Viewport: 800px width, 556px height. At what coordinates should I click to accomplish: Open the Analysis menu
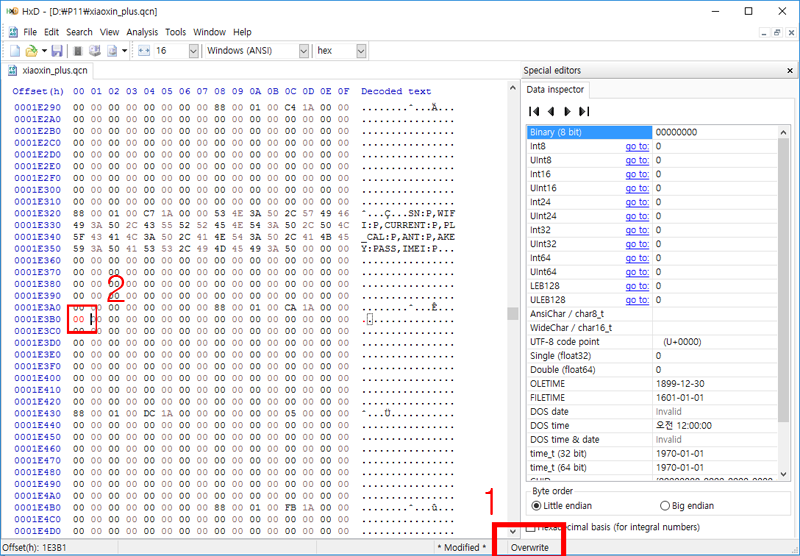[x=142, y=32]
